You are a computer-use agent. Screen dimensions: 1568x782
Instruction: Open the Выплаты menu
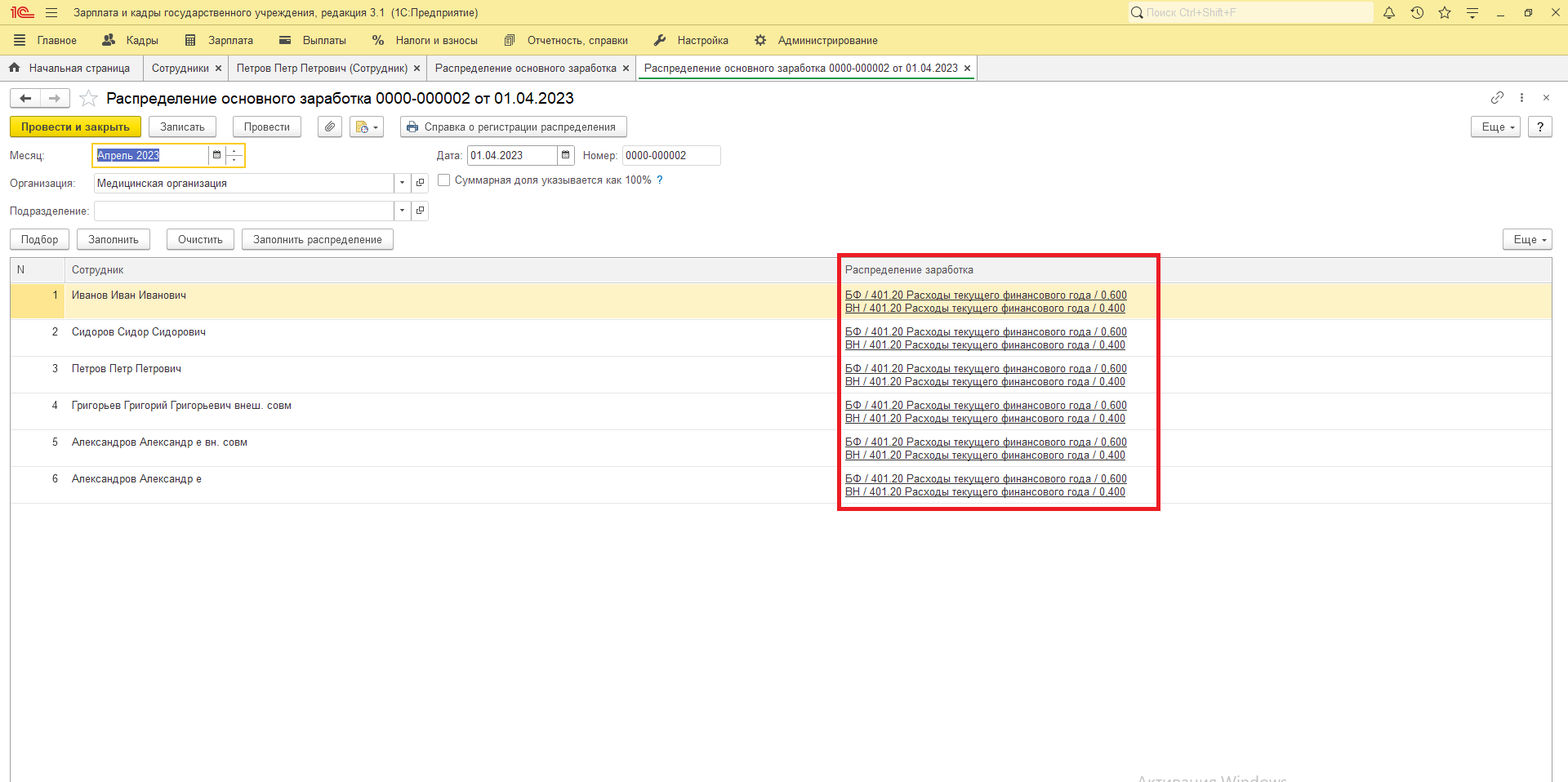(x=313, y=41)
